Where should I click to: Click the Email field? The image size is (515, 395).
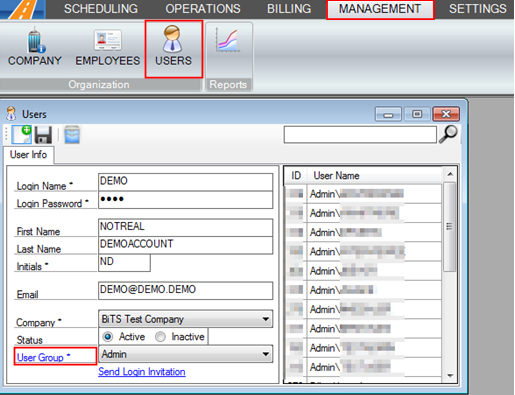tap(186, 291)
